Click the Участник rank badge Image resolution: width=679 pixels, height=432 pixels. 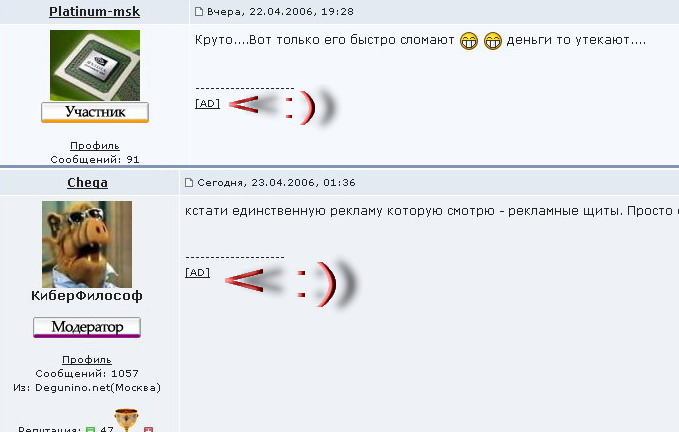[95, 113]
